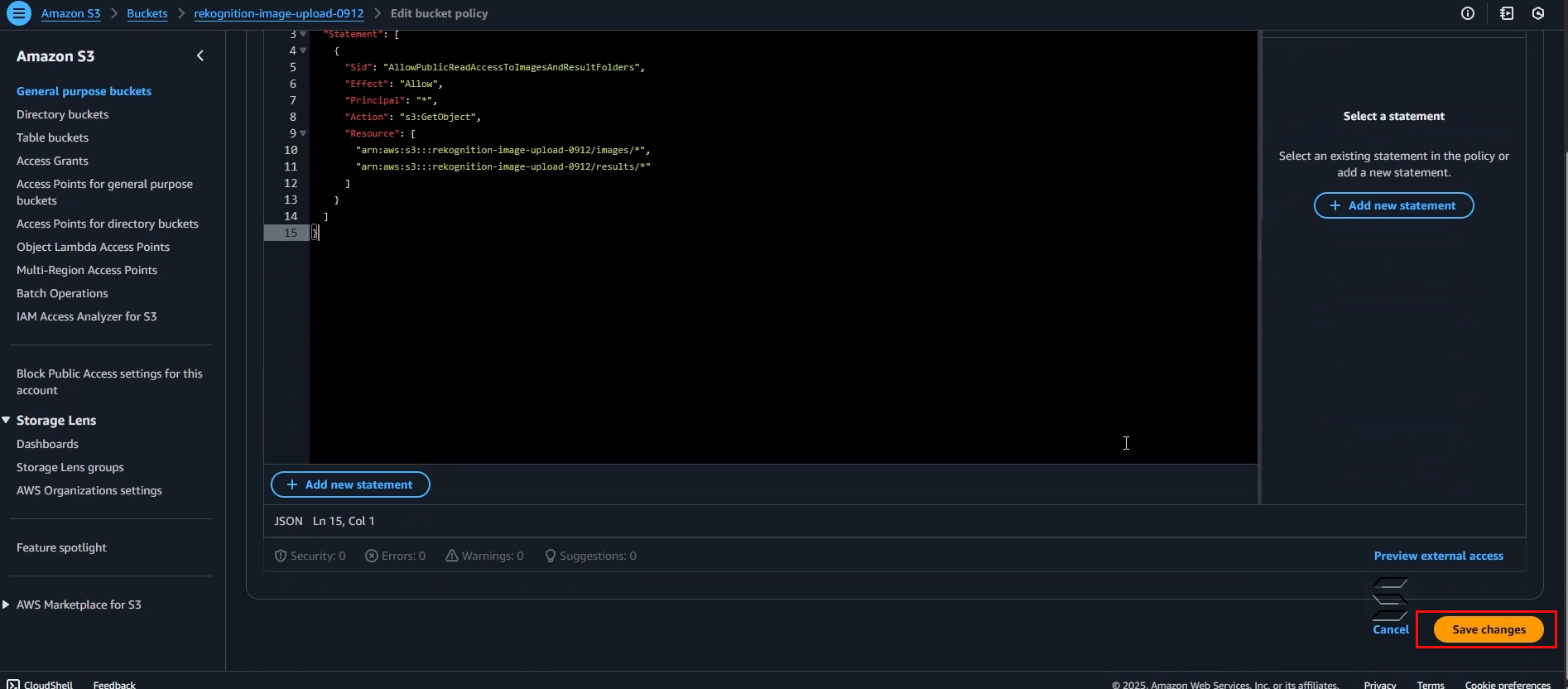
Task: Click Preview external access
Action: coord(1439,556)
